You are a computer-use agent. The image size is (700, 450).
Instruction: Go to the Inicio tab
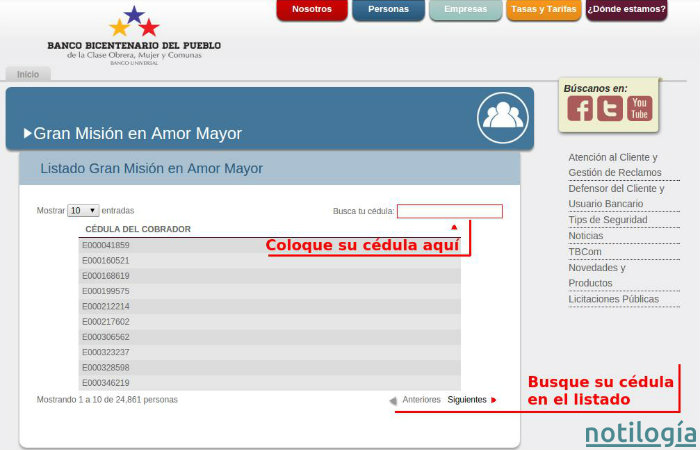(28, 74)
